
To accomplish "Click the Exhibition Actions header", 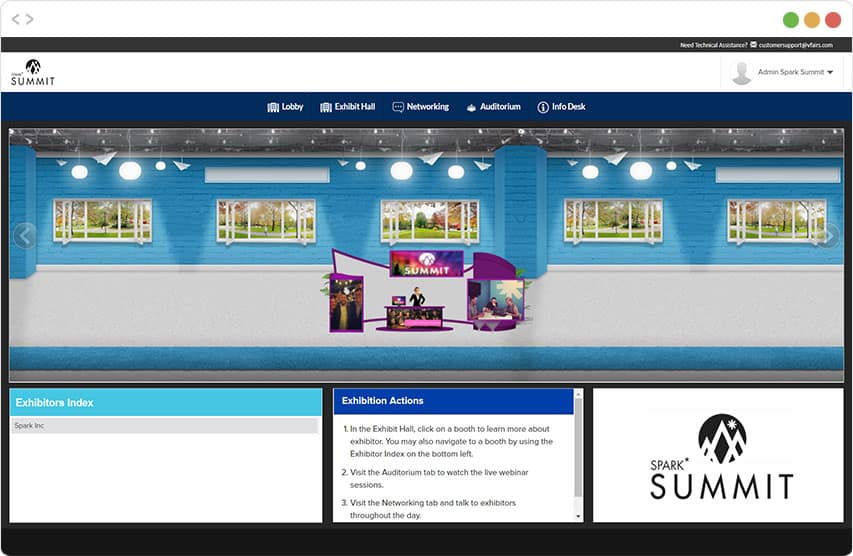I will pyautogui.click(x=453, y=401).
